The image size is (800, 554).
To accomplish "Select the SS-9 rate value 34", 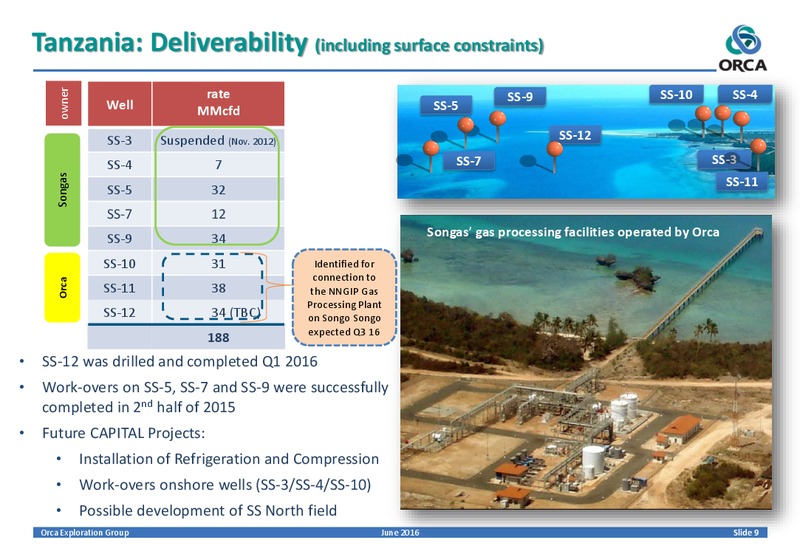I will pyautogui.click(x=218, y=239).
